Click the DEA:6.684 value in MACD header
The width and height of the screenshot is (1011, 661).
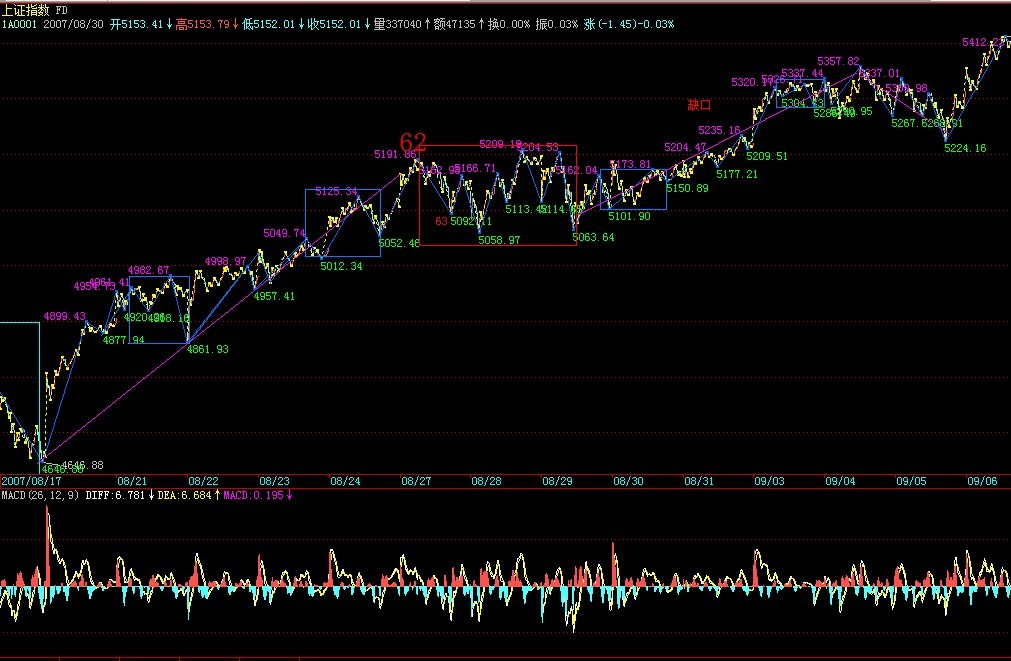[183, 495]
